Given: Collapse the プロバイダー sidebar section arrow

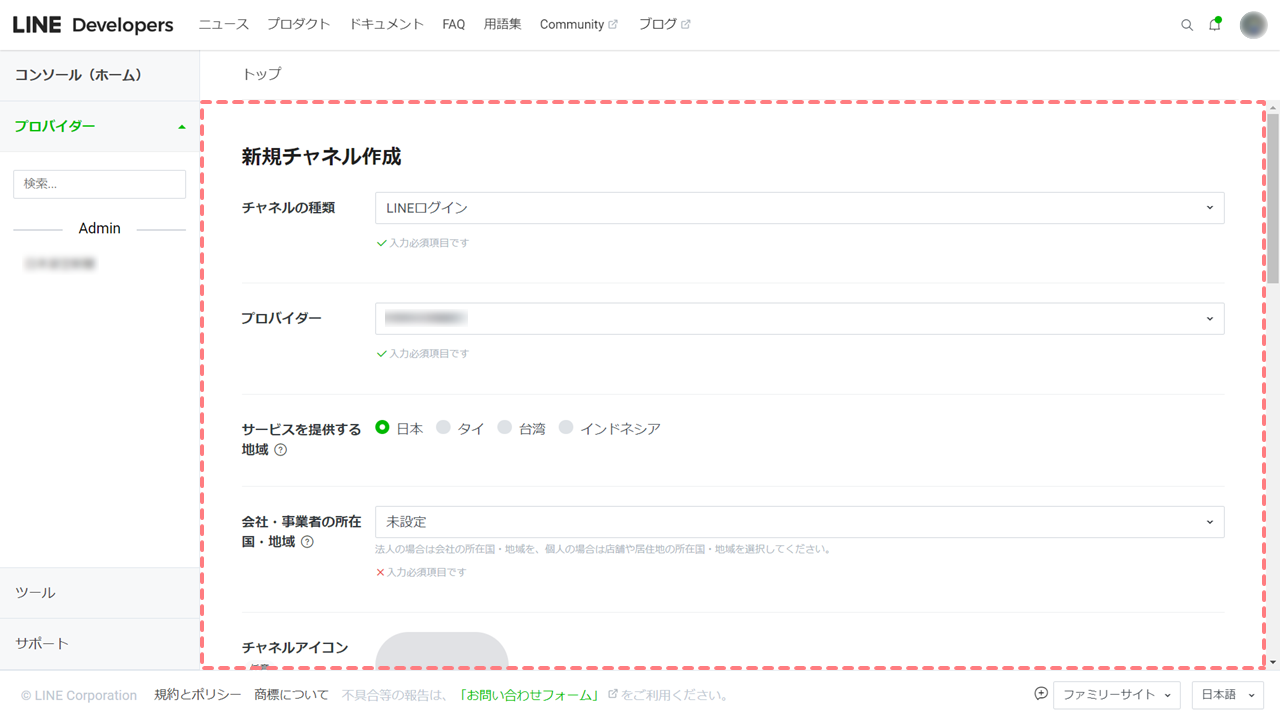Looking at the screenshot, I should (x=181, y=127).
